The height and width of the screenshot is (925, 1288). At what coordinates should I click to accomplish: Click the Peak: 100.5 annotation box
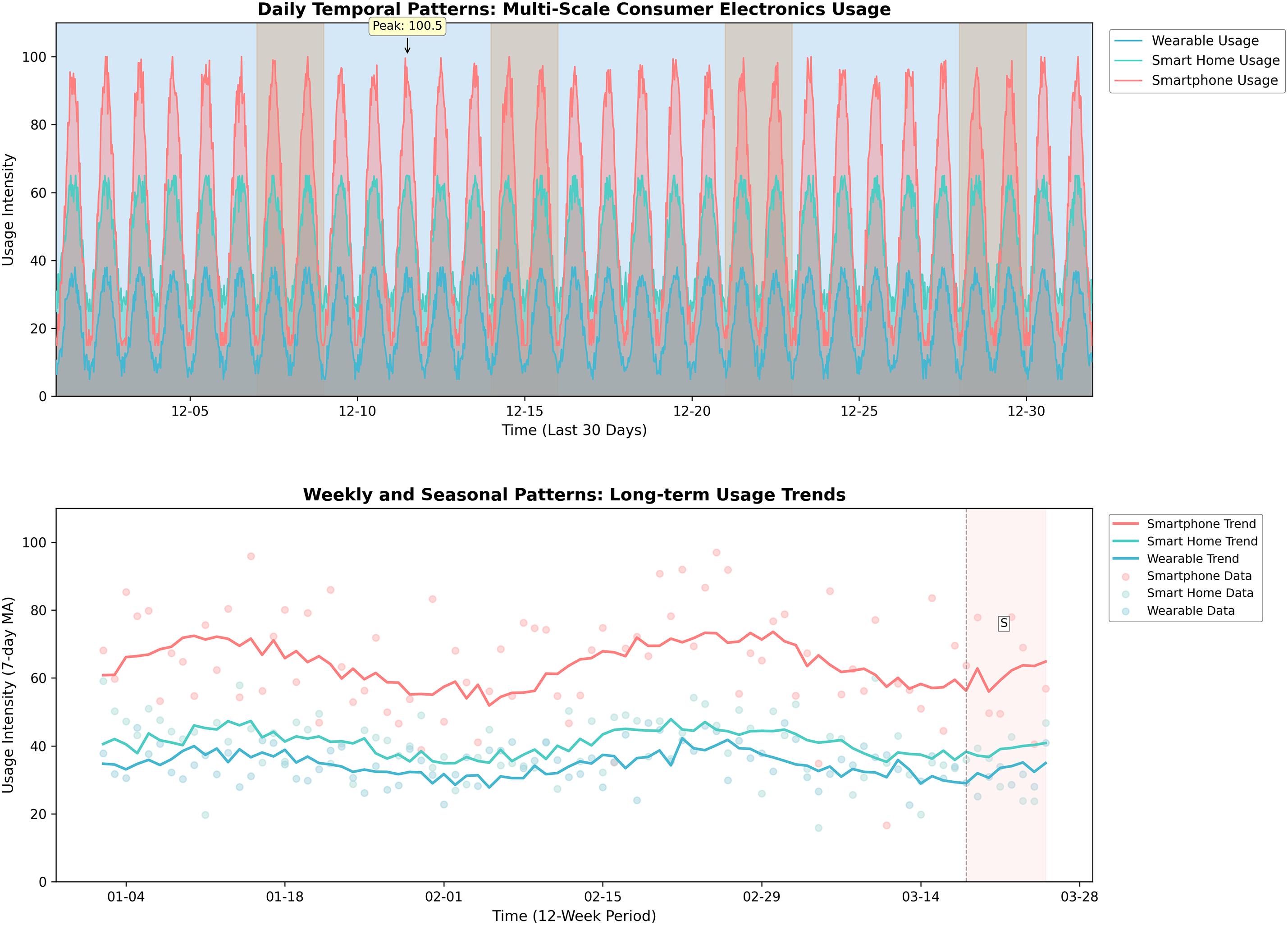pyautogui.click(x=407, y=26)
